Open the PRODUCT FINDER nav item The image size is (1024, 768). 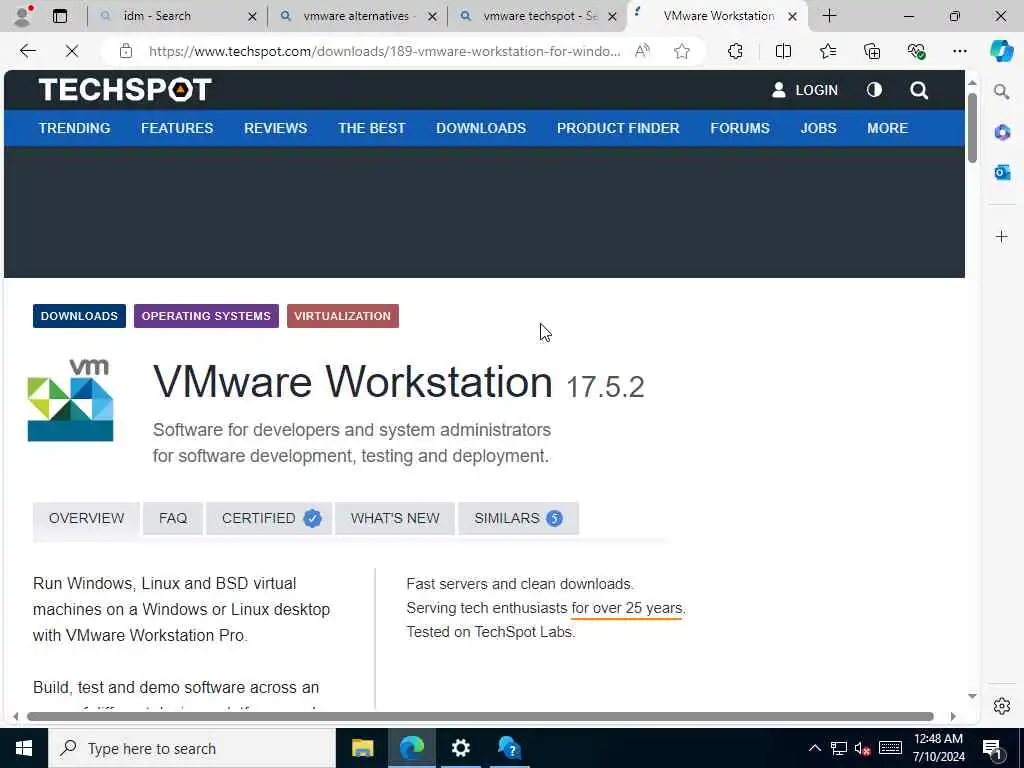pos(618,128)
